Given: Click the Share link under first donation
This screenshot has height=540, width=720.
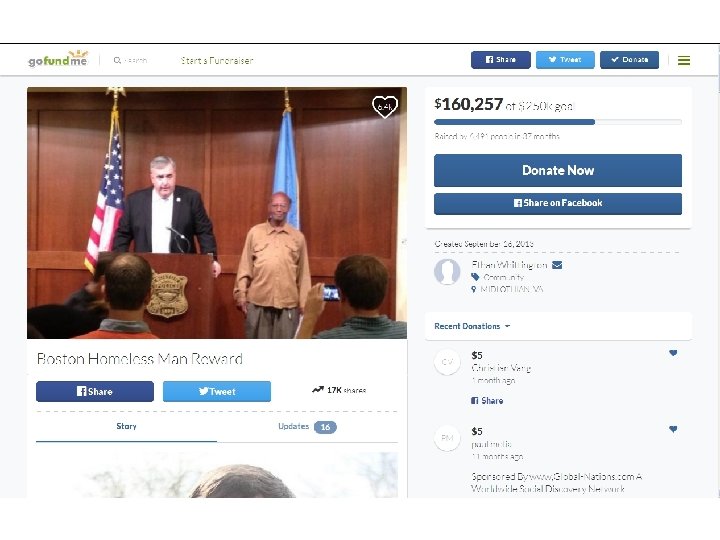Looking at the screenshot, I should pos(487,400).
